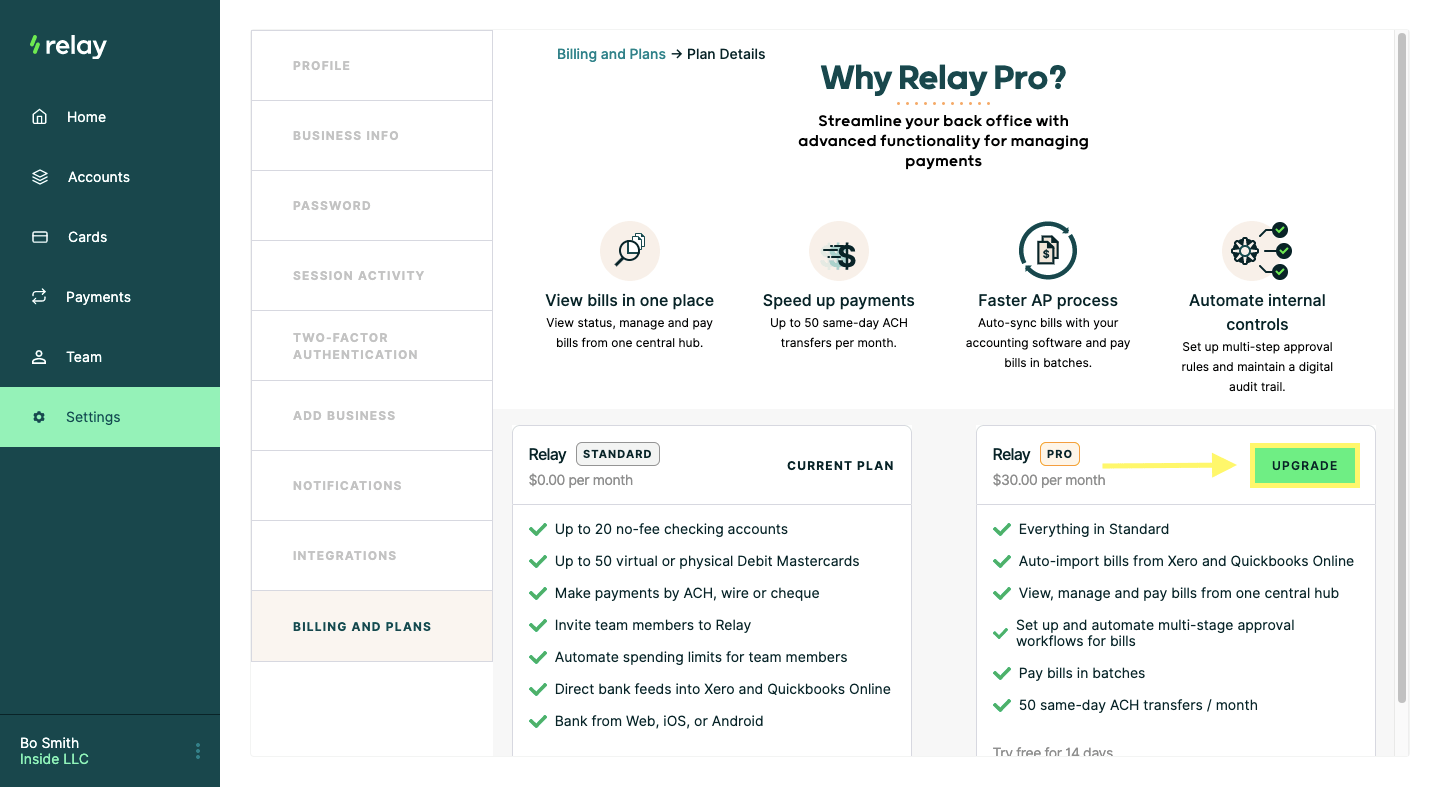Click the PRO plan badge

click(1059, 453)
